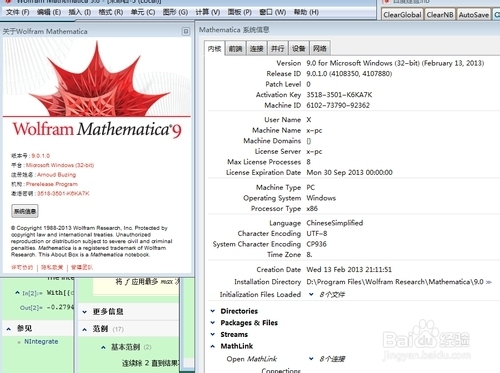
Task: Click the Character Encoding value UTF-8
Action: [x=317, y=233]
